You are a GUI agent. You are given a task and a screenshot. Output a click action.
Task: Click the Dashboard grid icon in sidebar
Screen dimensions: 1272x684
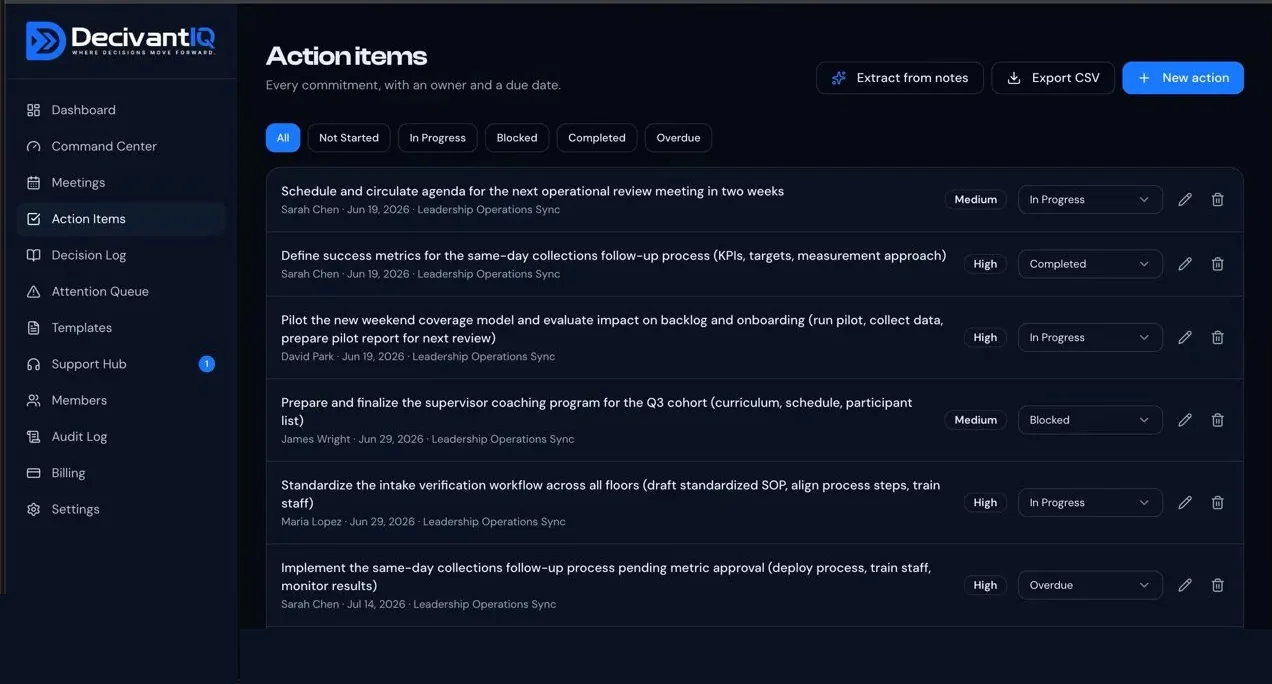click(x=34, y=110)
